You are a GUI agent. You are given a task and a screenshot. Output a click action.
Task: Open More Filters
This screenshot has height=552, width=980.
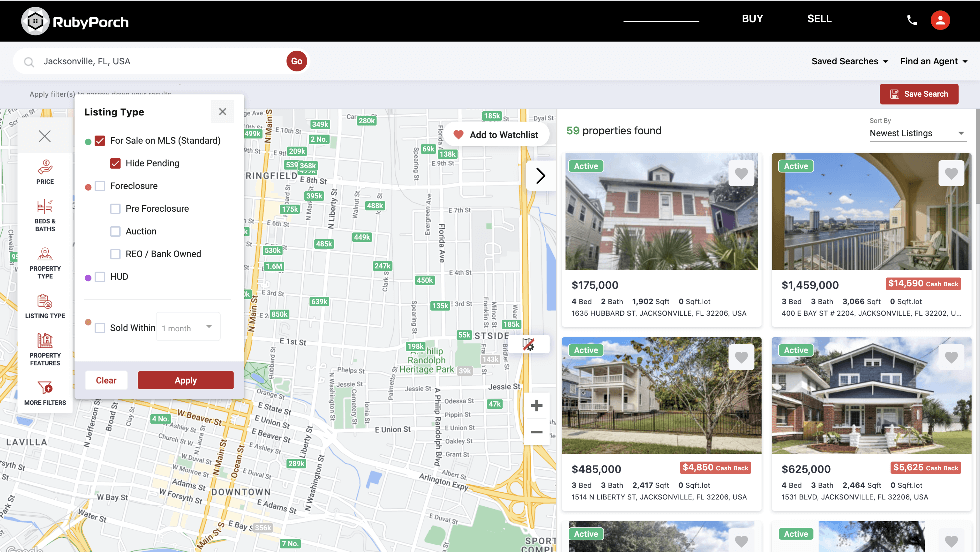click(x=45, y=393)
